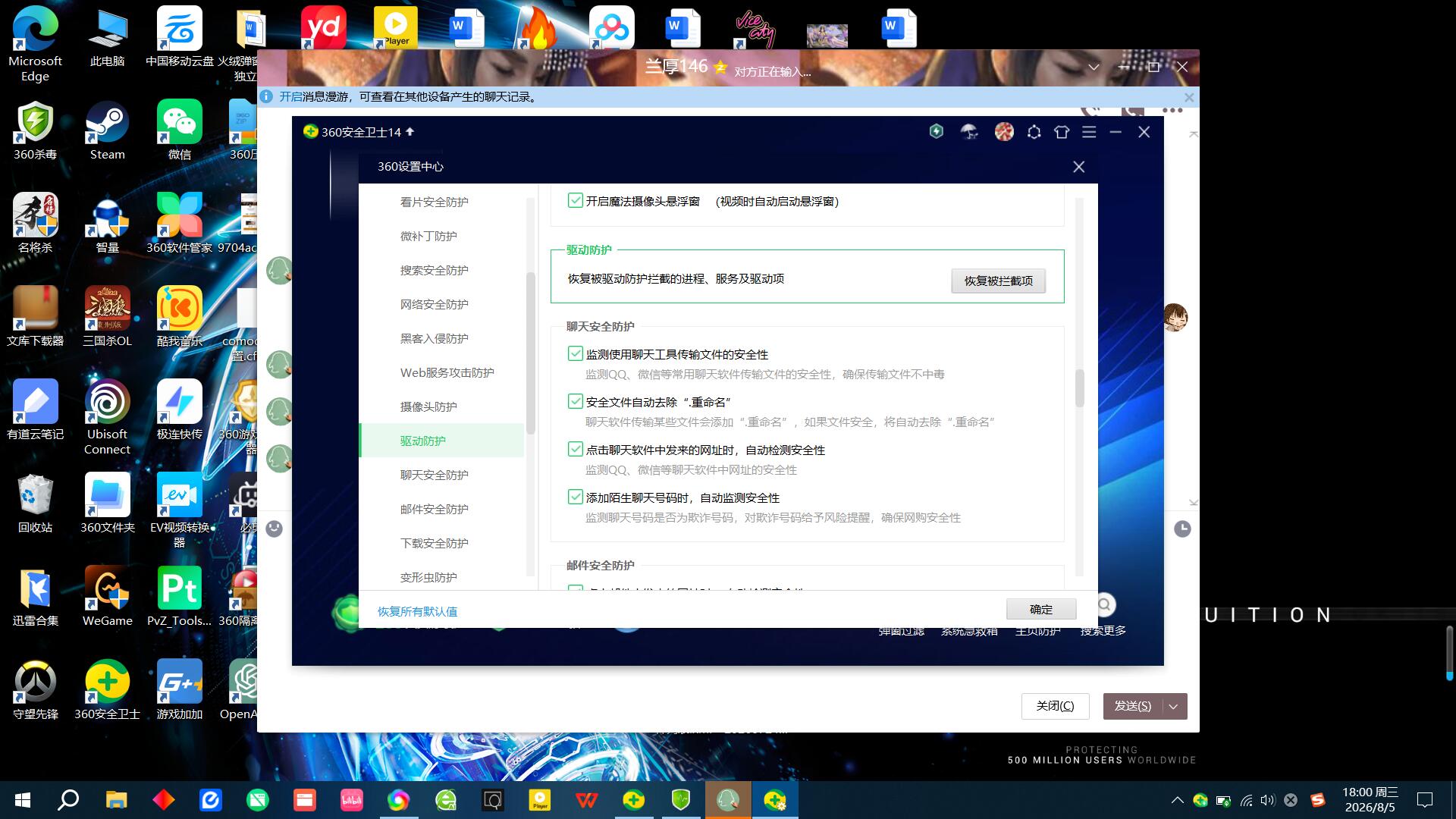Open 360杀毒 desktop icon
Image resolution: width=1456 pixels, height=819 pixels.
click(x=35, y=131)
